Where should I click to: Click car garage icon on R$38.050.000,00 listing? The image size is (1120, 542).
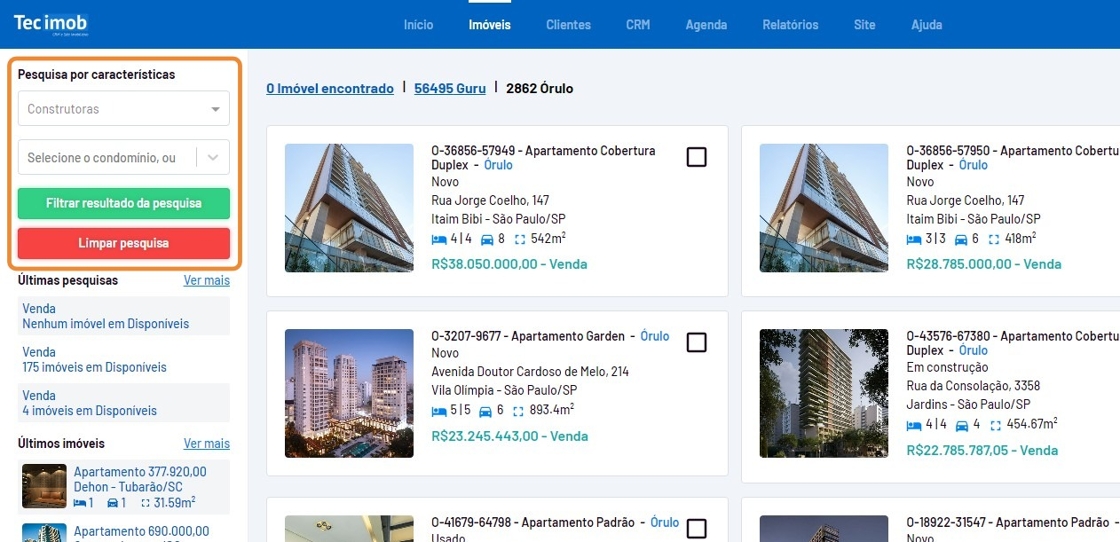tap(486, 240)
